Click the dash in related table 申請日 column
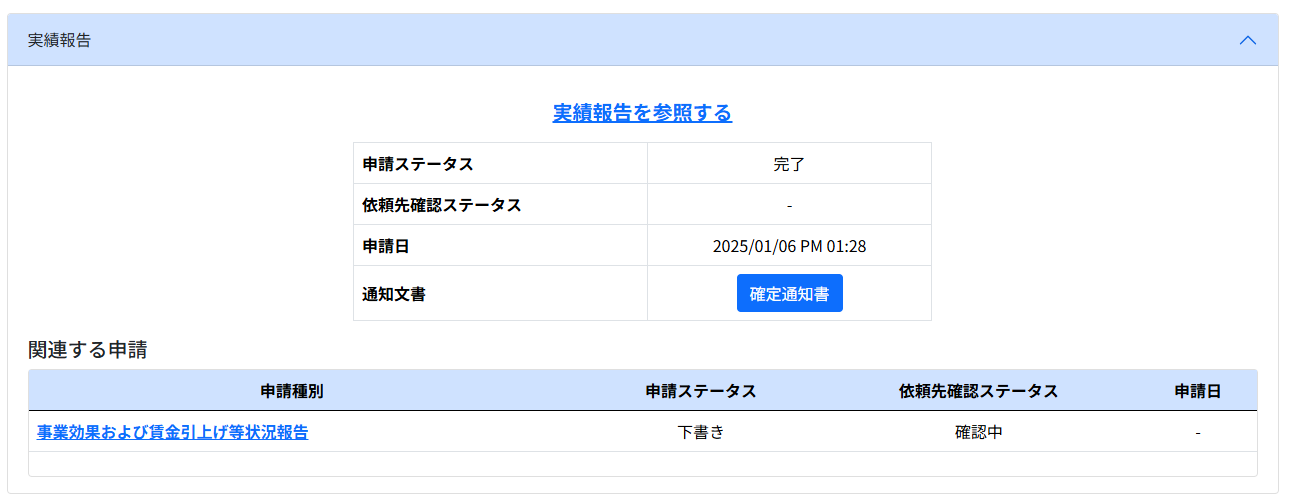This screenshot has height=503, width=1292. 1197,432
